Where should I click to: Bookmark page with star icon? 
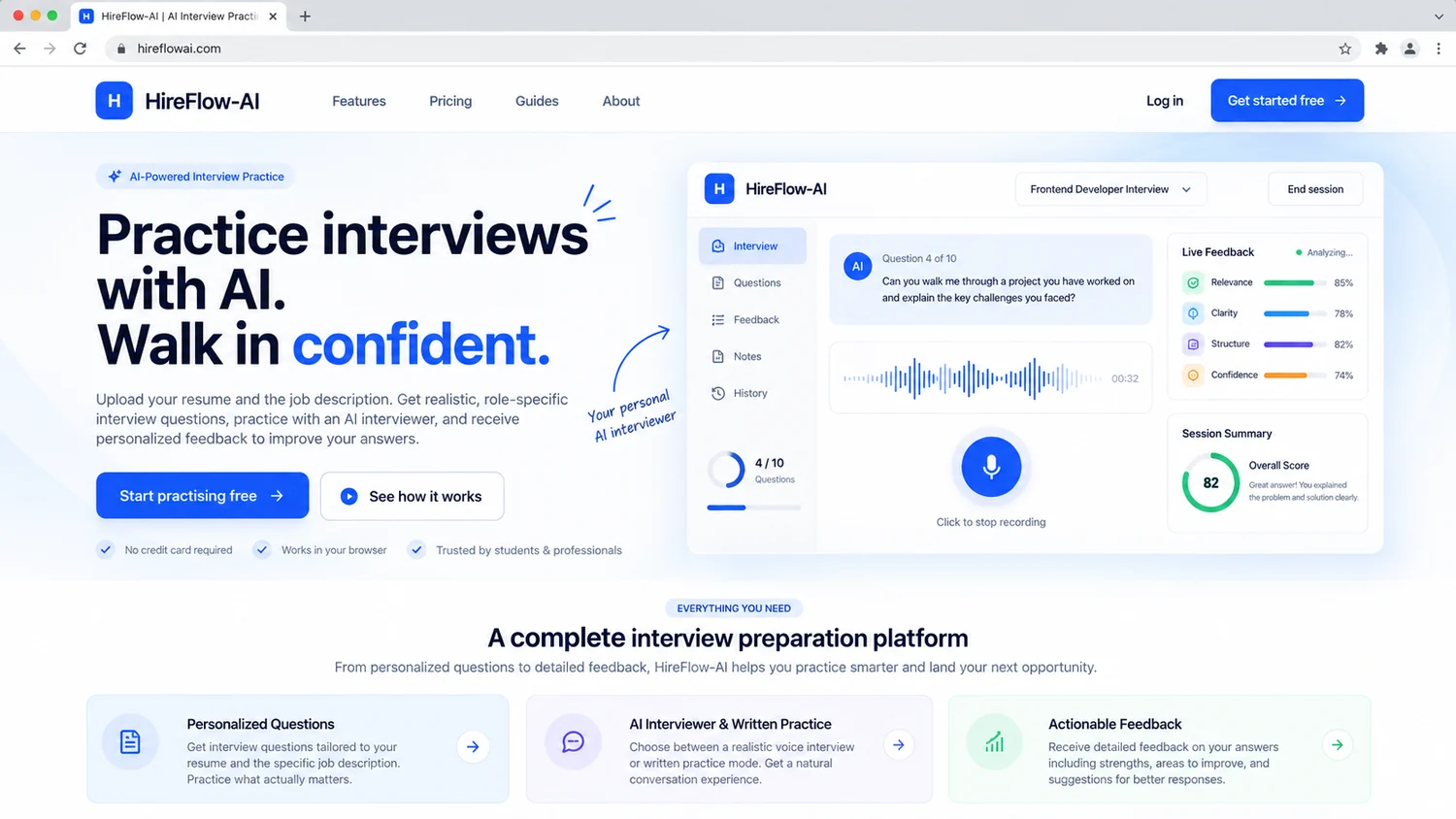[x=1345, y=49]
